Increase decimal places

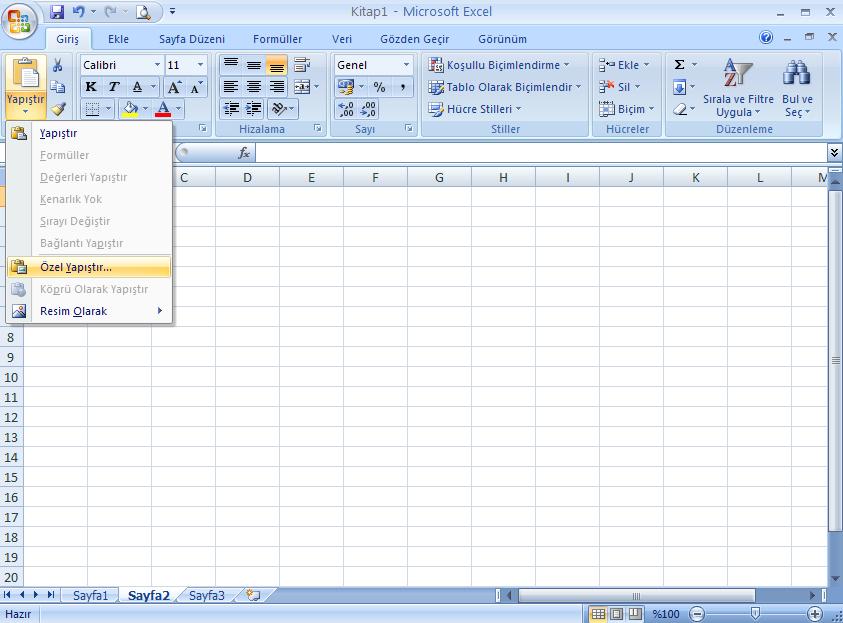tap(346, 109)
